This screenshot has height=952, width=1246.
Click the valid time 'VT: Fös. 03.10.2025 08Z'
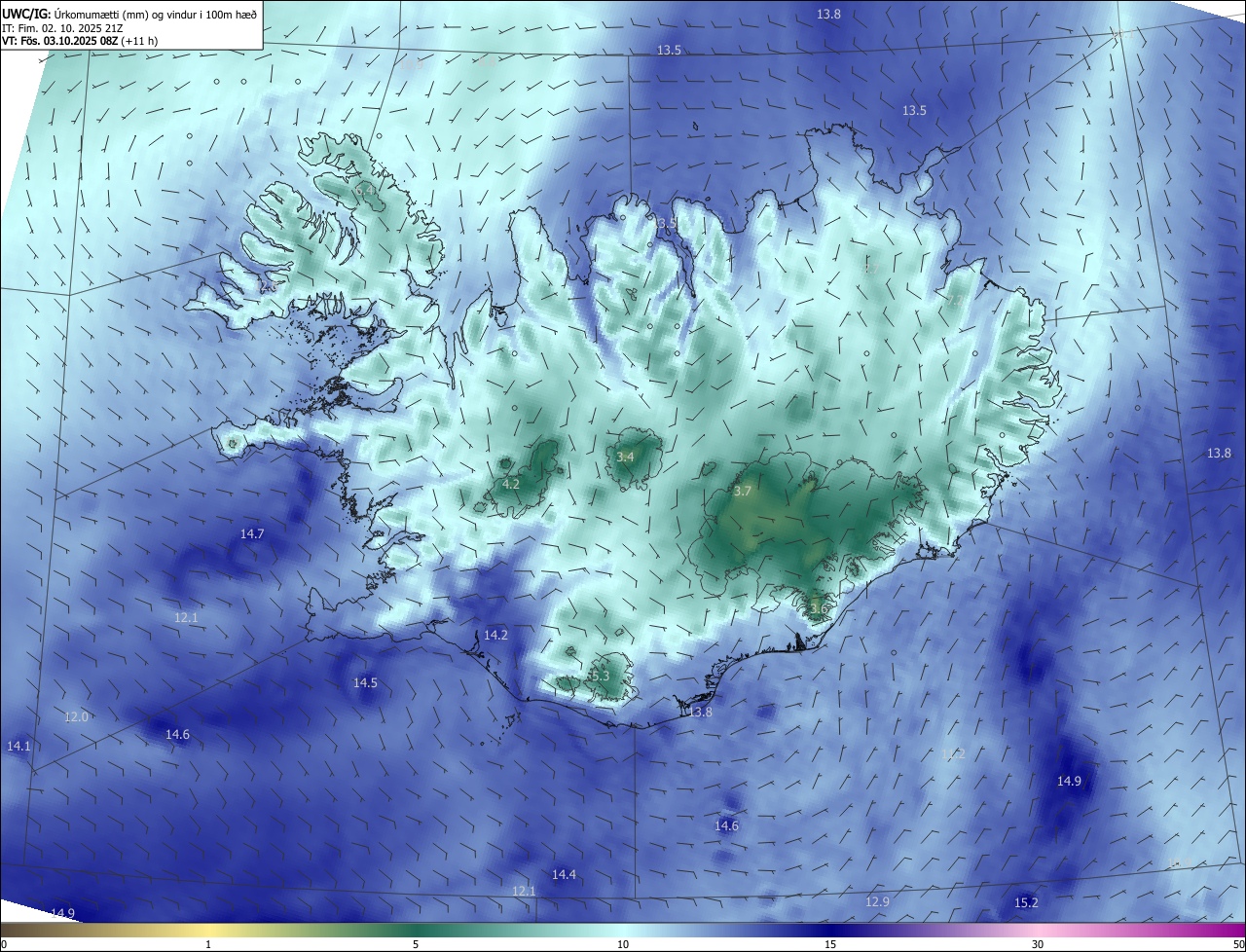[58, 41]
